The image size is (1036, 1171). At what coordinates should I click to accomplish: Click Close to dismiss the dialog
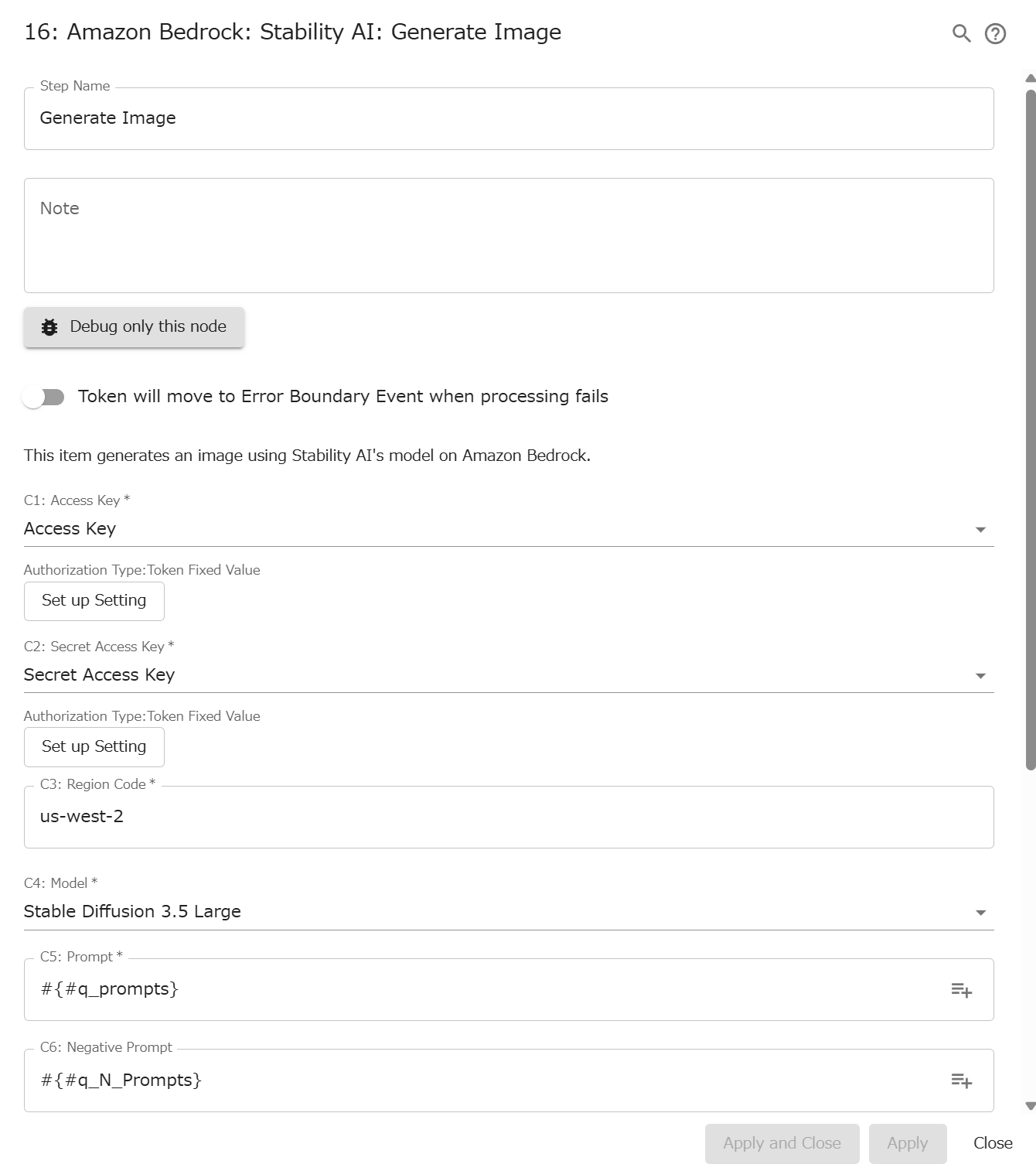tap(993, 1143)
